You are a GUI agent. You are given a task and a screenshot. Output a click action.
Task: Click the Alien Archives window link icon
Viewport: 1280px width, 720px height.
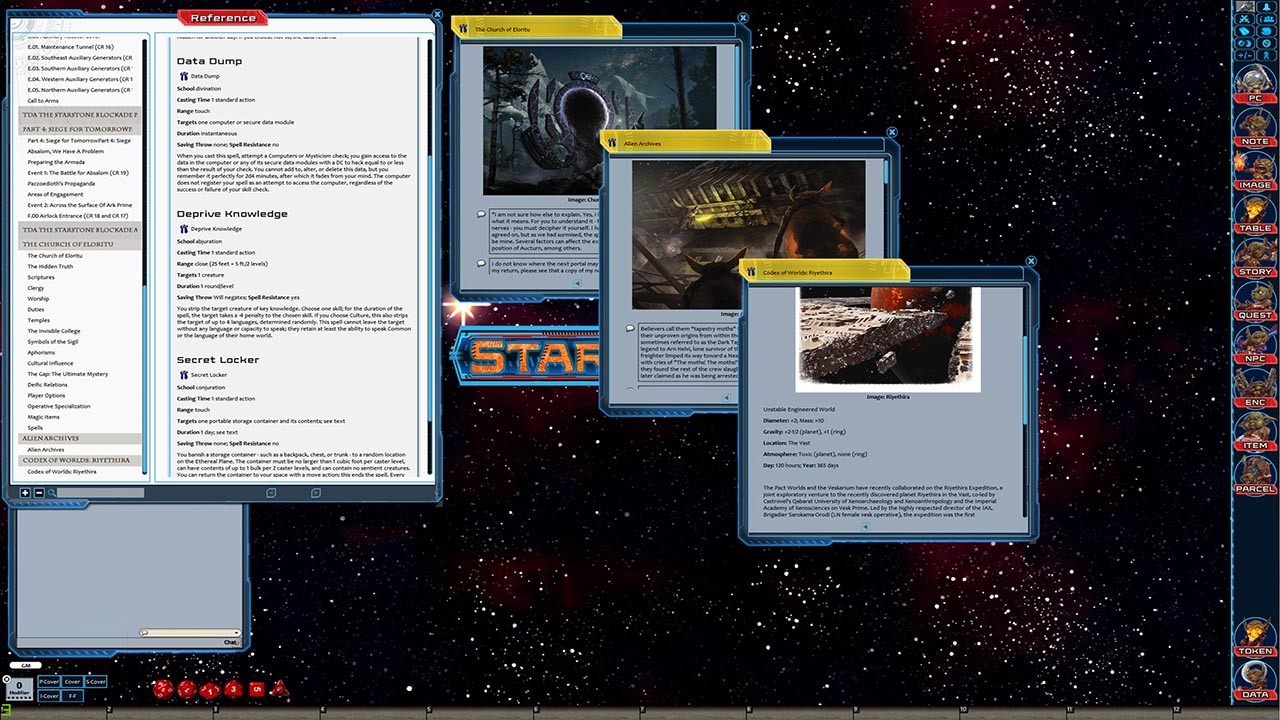614,143
